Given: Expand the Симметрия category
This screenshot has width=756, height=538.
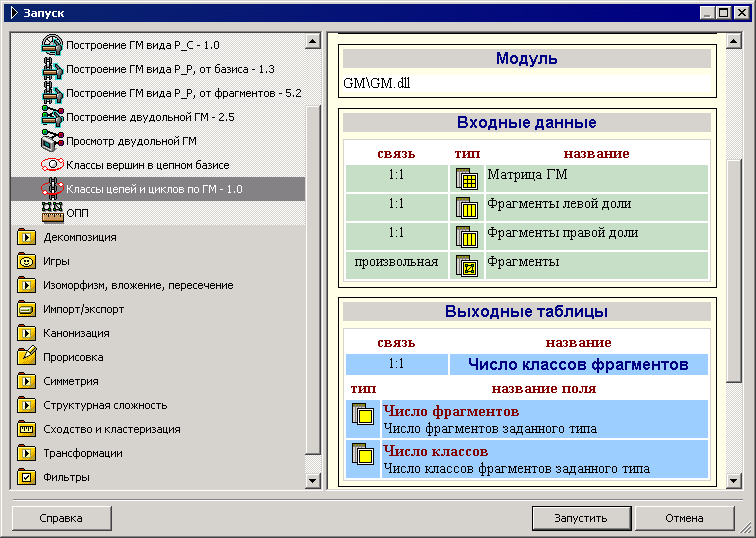Looking at the screenshot, I should (27, 381).
